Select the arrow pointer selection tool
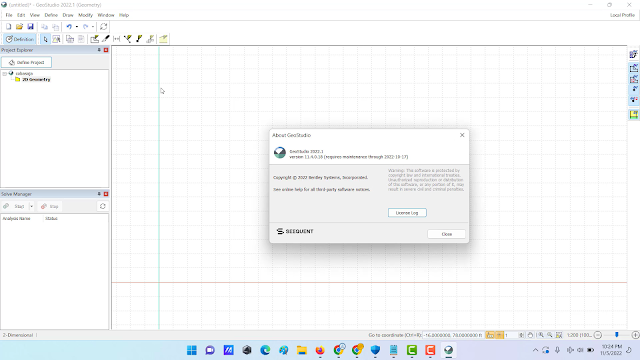The image size is (640, 360). point(45,39)
